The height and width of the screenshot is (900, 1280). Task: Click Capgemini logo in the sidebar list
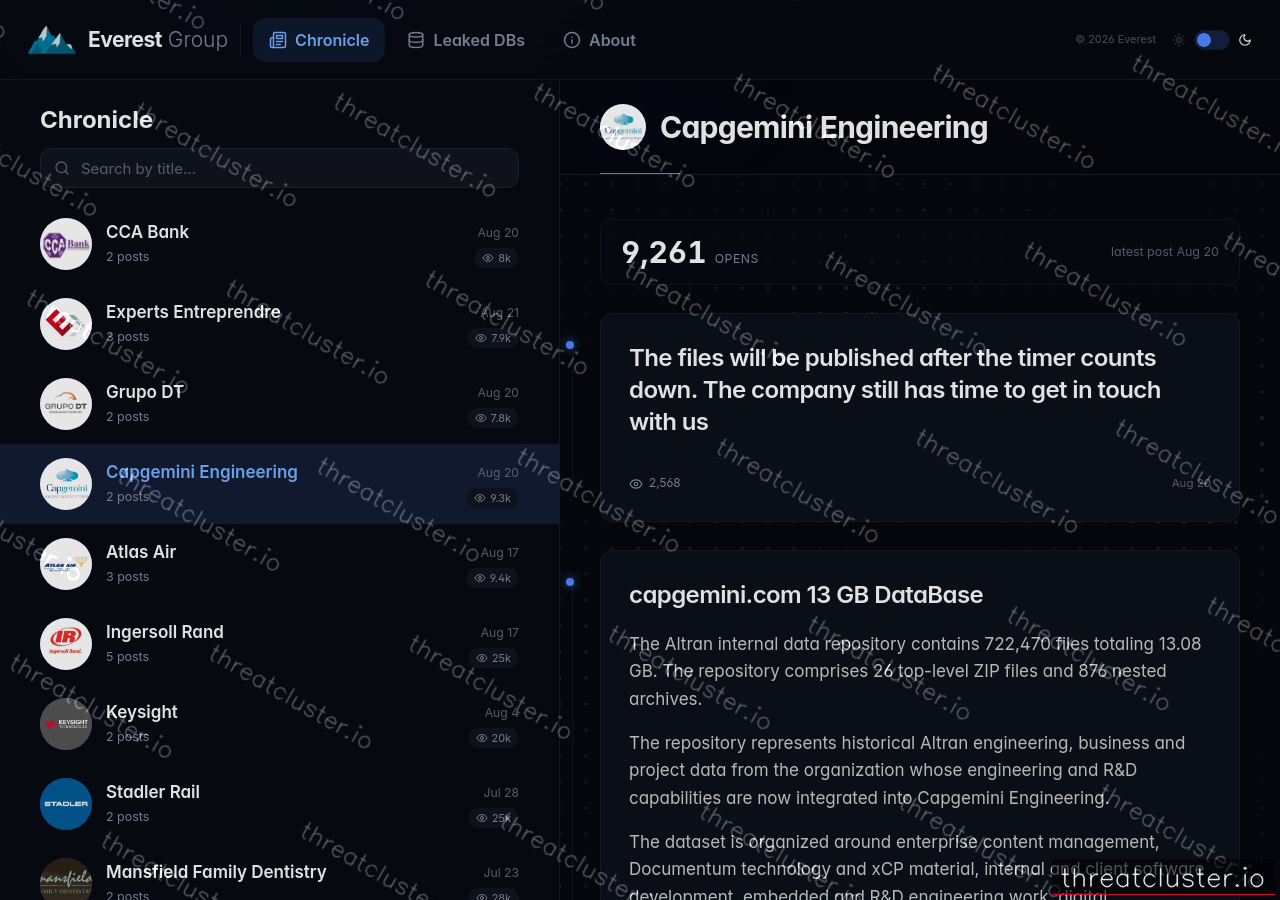(66, 484)
